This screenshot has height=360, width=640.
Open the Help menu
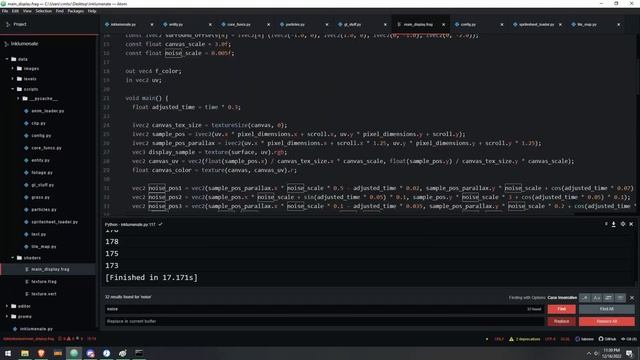click(92, 11)
